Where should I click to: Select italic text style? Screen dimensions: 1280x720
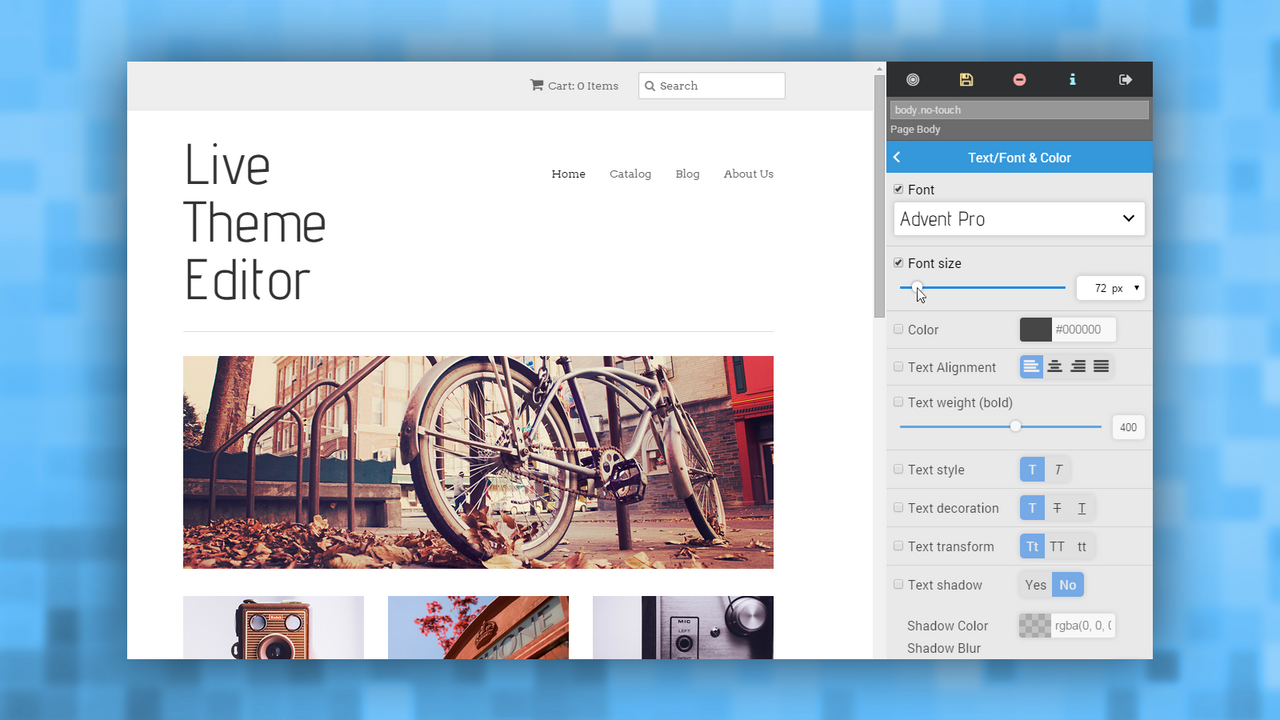1058,469
